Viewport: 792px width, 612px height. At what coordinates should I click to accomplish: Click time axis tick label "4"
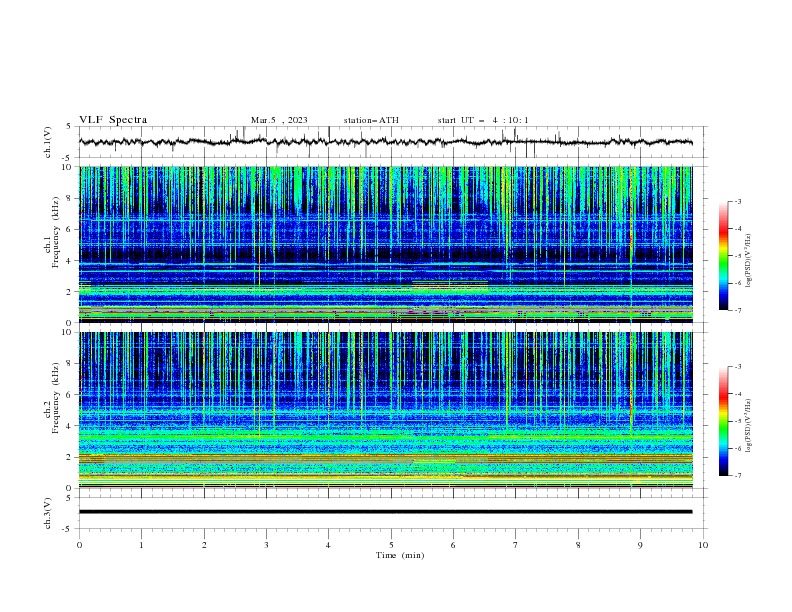tap(328, 545)
